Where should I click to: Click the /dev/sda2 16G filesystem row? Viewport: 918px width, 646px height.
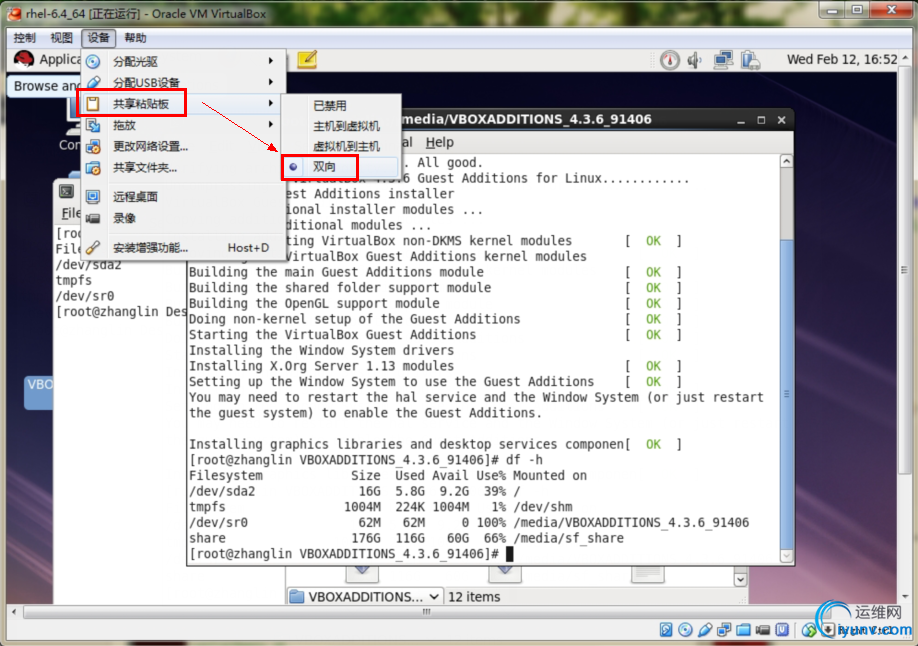click(x=354, y=491)
